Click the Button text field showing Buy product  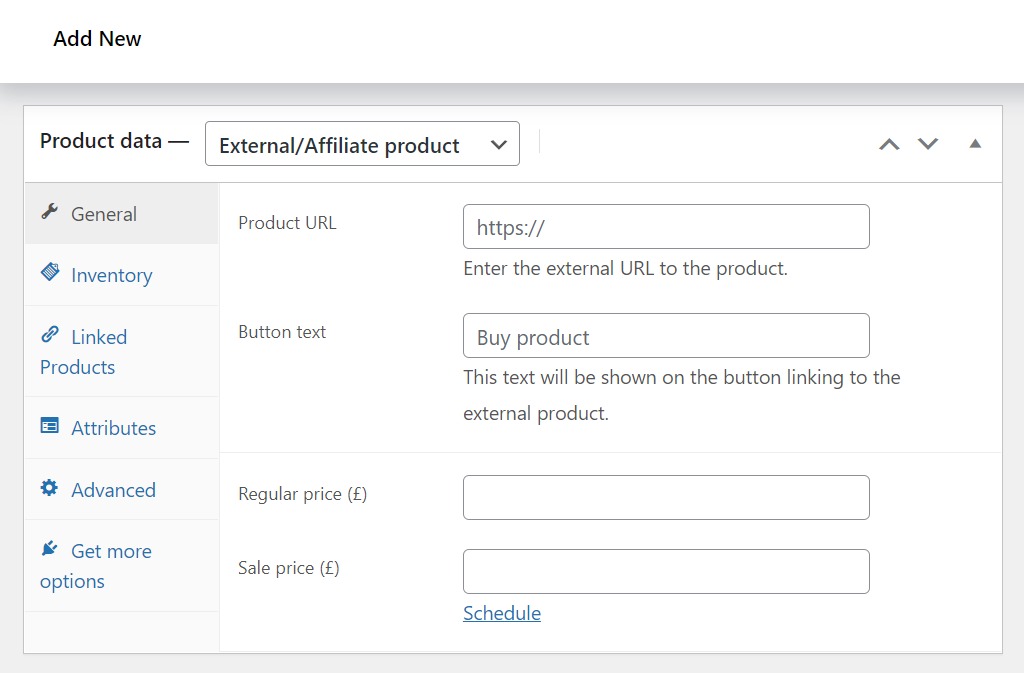(666, 336)
